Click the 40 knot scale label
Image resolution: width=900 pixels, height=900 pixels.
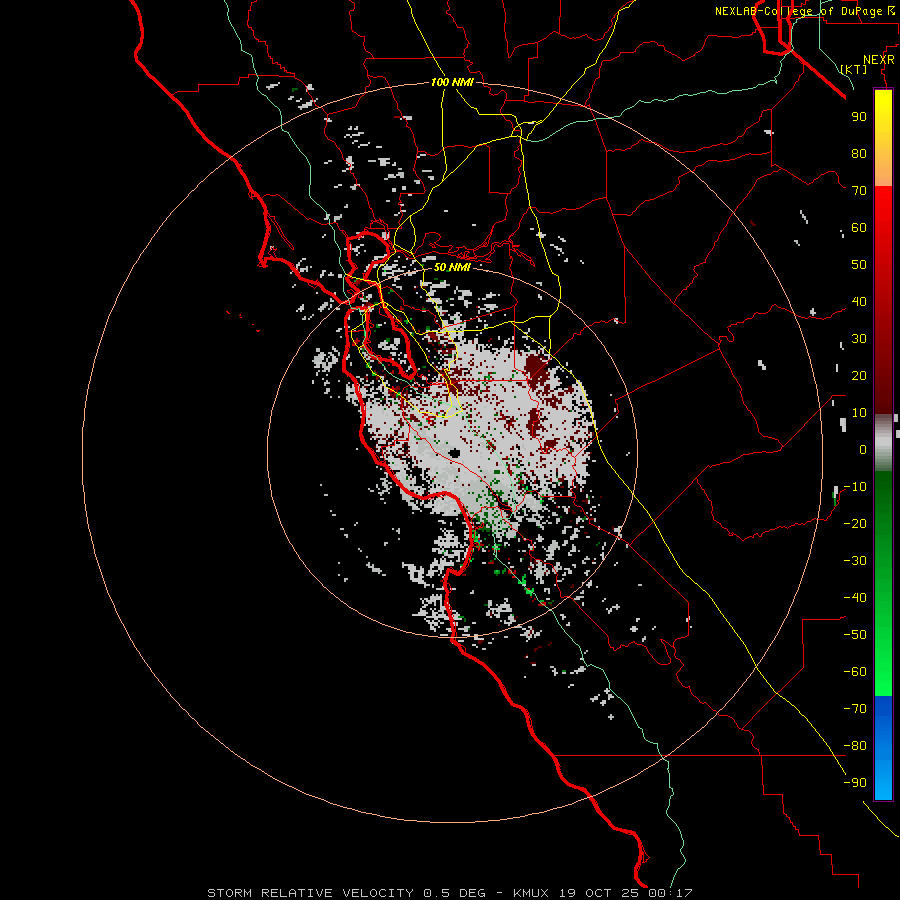tap(859, 301)
